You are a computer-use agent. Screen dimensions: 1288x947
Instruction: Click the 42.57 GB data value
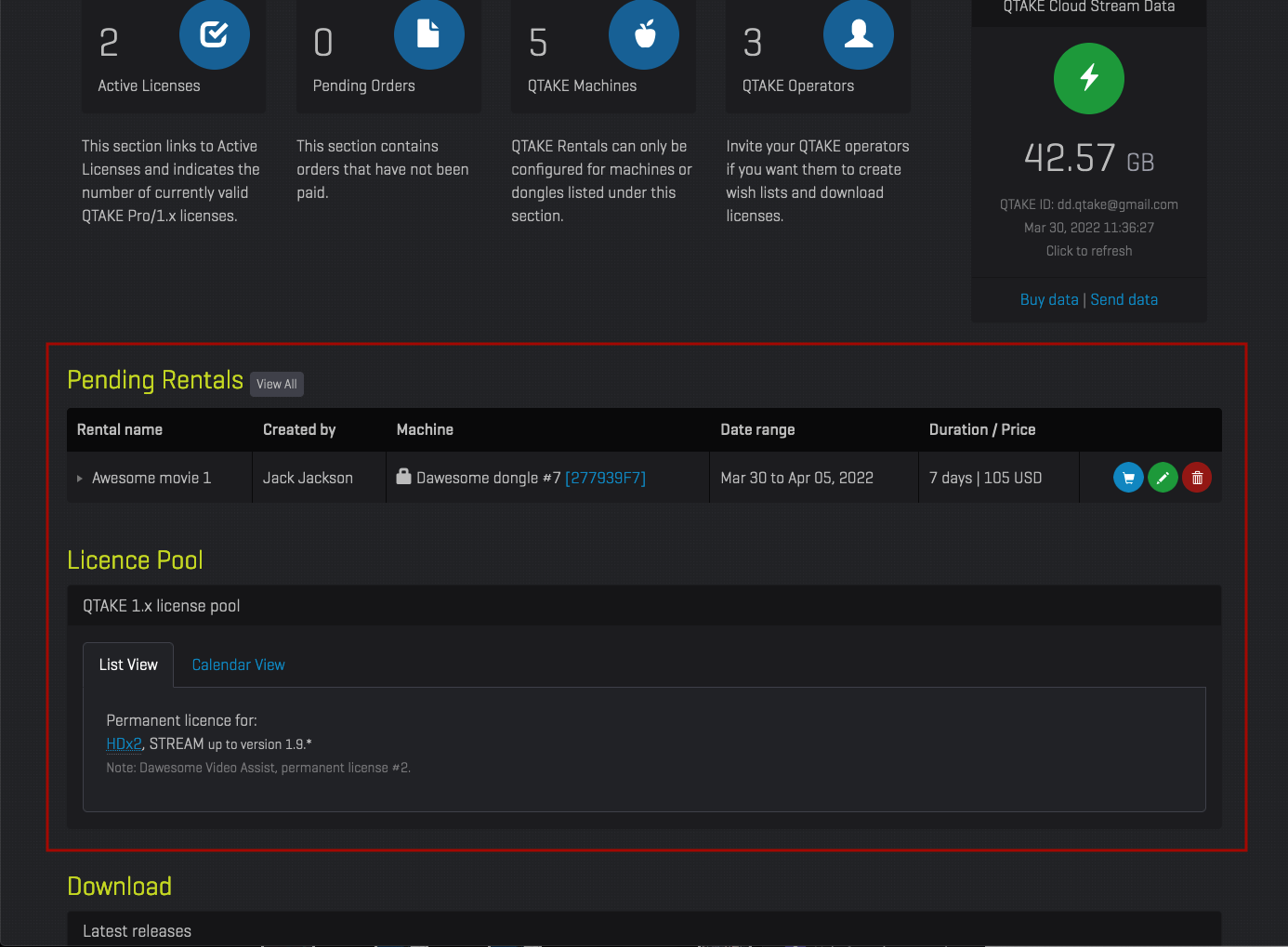[1089, 158]
